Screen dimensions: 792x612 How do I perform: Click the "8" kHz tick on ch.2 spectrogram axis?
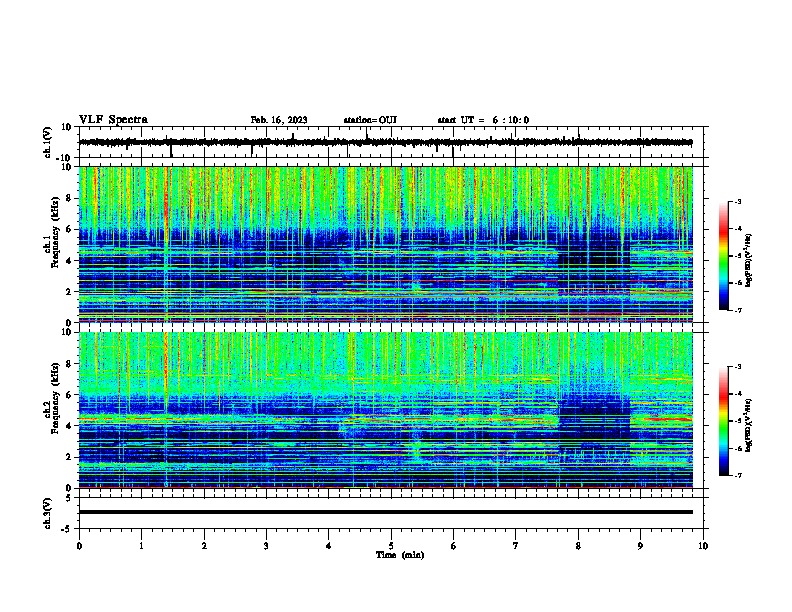tap(70, 364)
